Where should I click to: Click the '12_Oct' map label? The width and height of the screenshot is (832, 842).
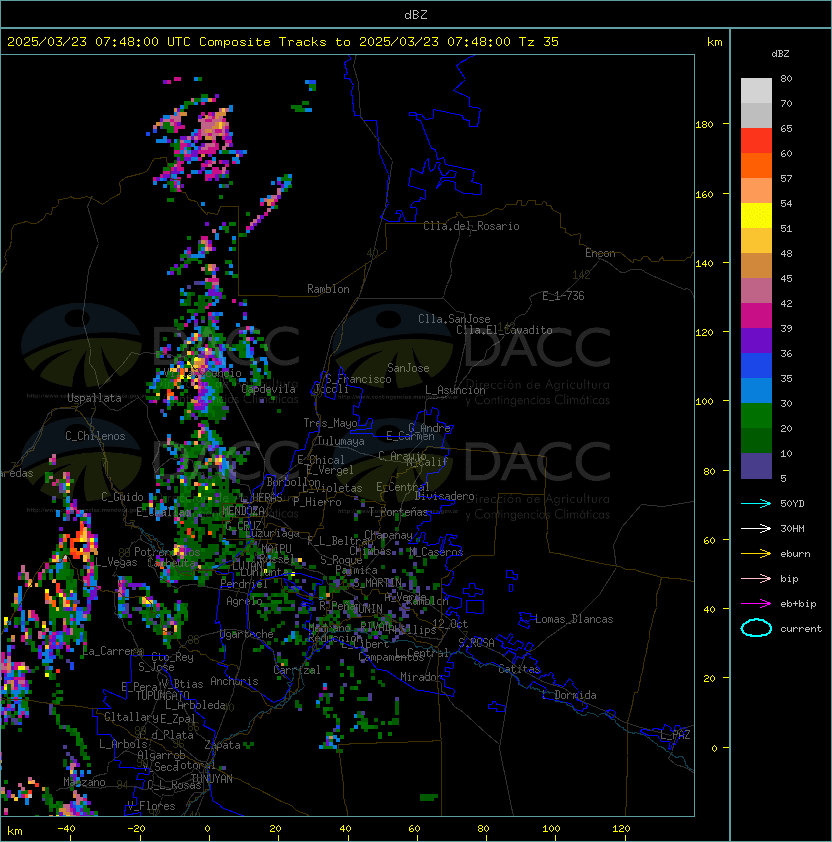click(x=450, y=624)
